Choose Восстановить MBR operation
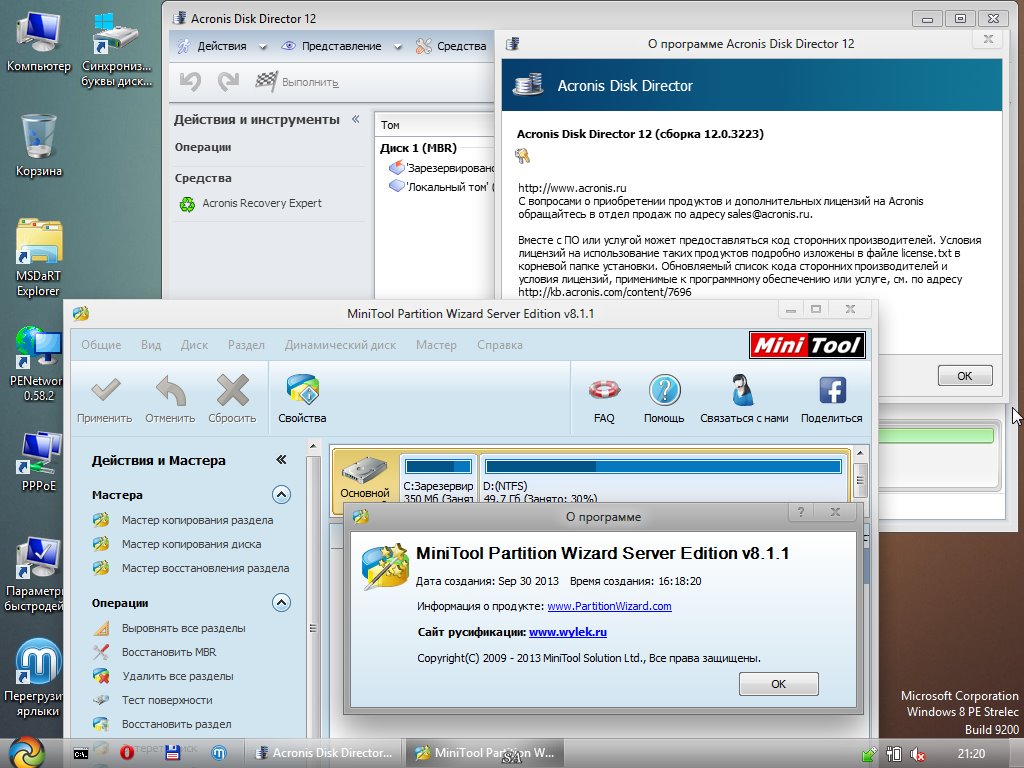Viewport: 1024px width, 768px height. point(154,652)
